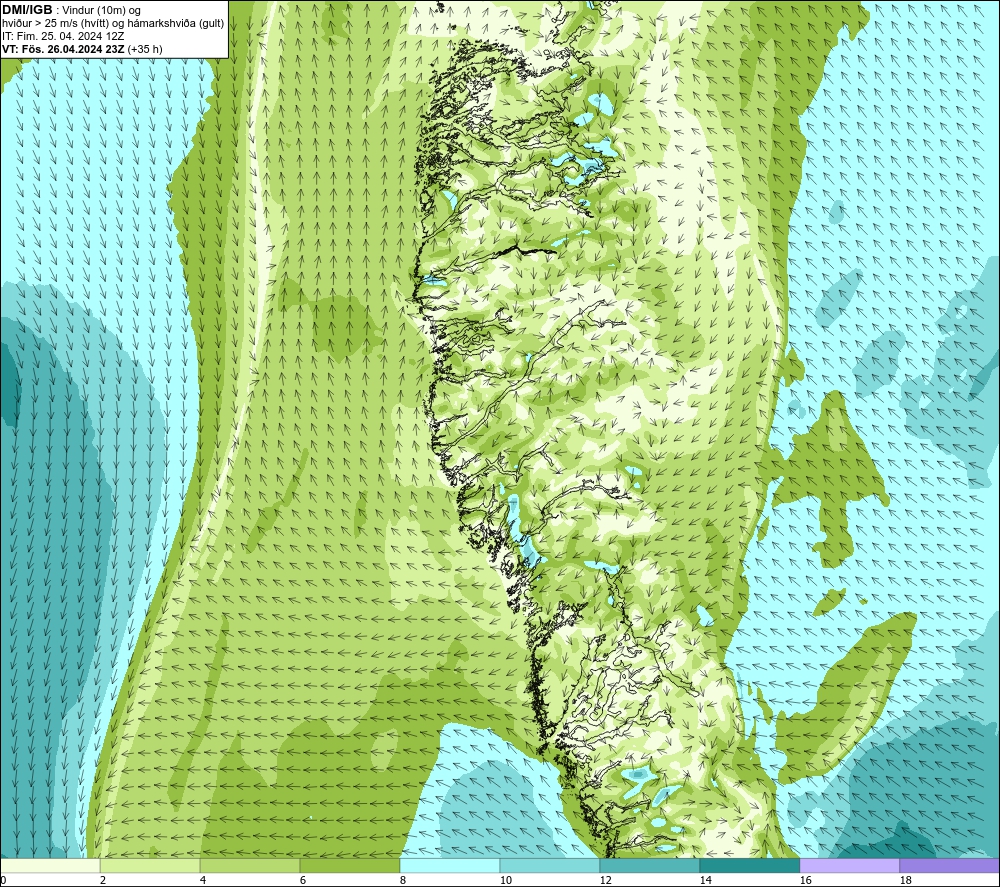1000x887 pixels.
Task: Click the purple swatch above 18 m/s
Action: tap(950, 865)
